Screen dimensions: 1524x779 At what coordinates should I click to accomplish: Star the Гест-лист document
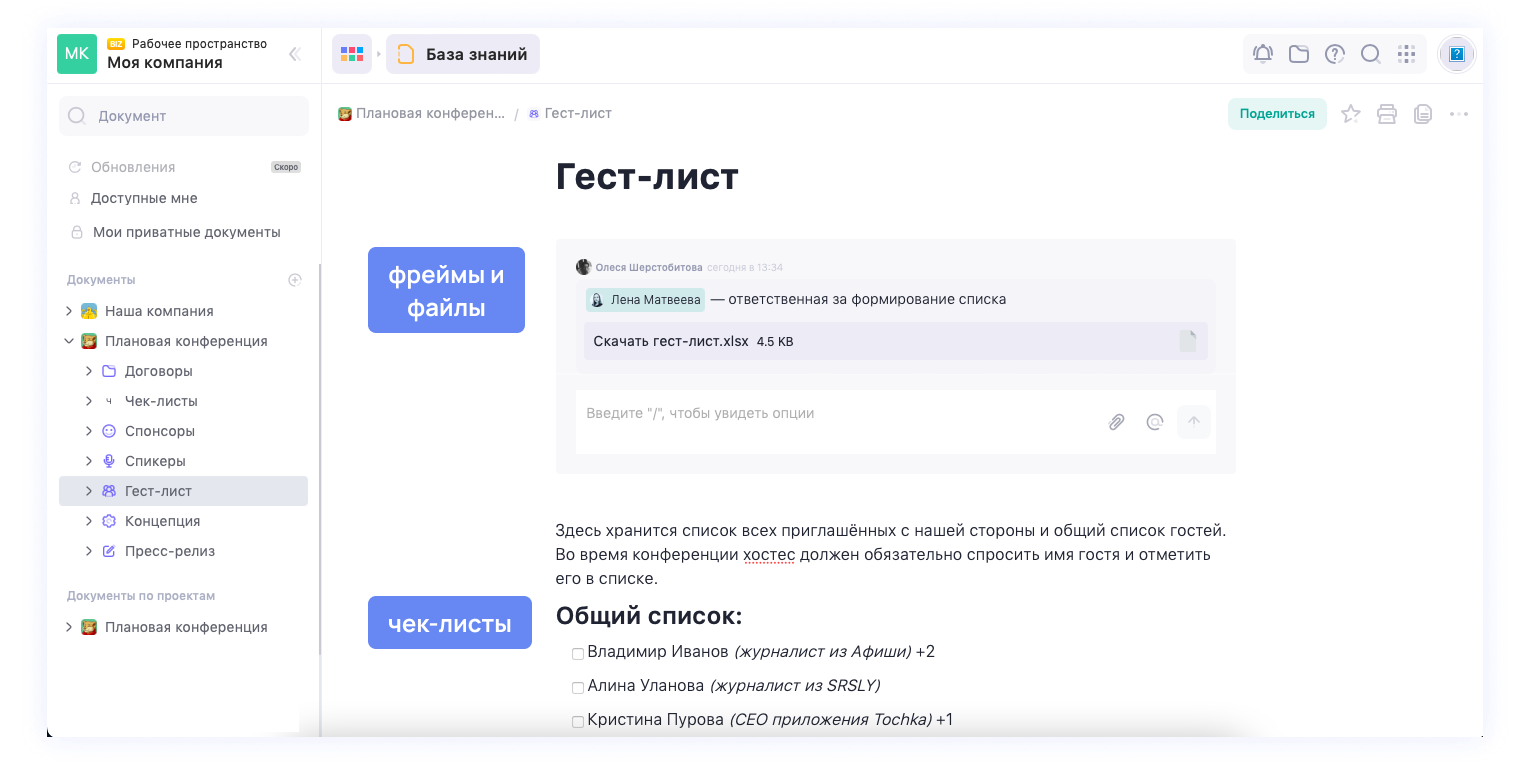(1351, 113)
